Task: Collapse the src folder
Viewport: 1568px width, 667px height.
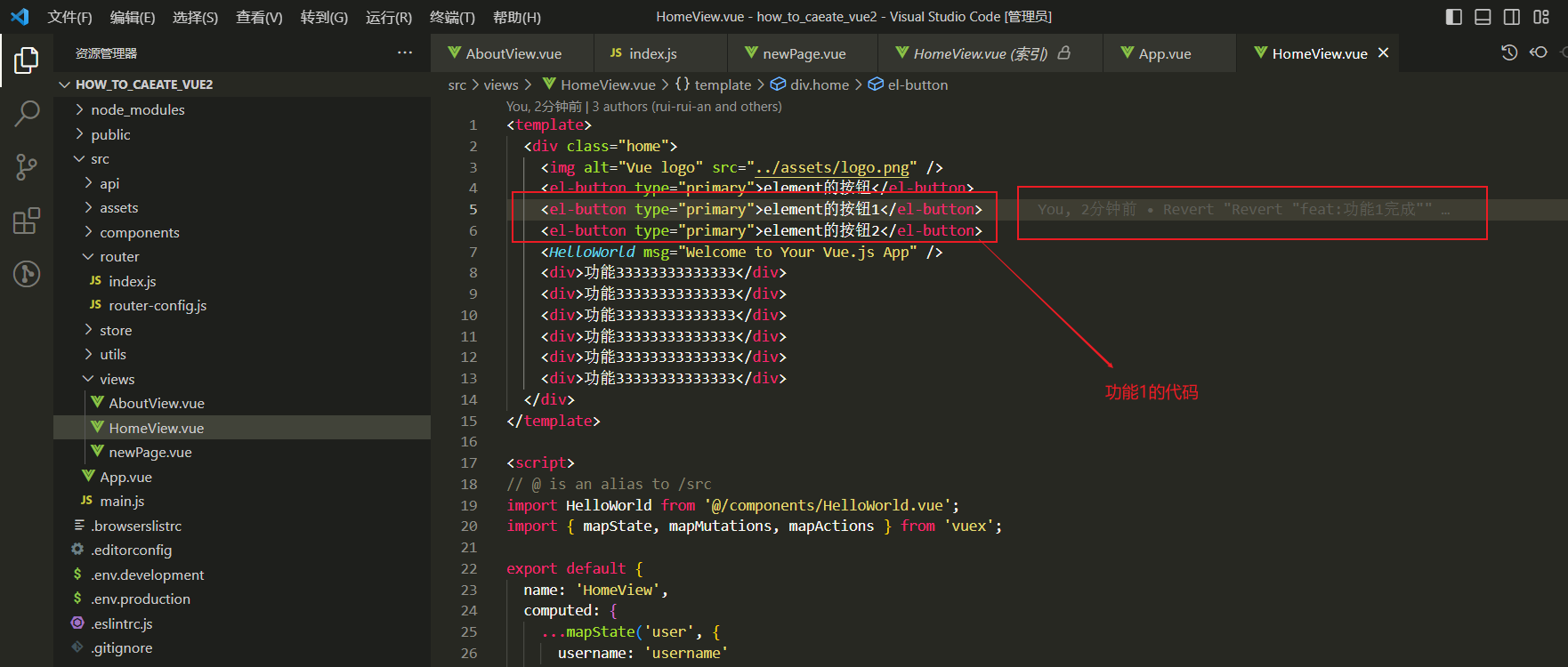Action: click(x=242, y=158)
